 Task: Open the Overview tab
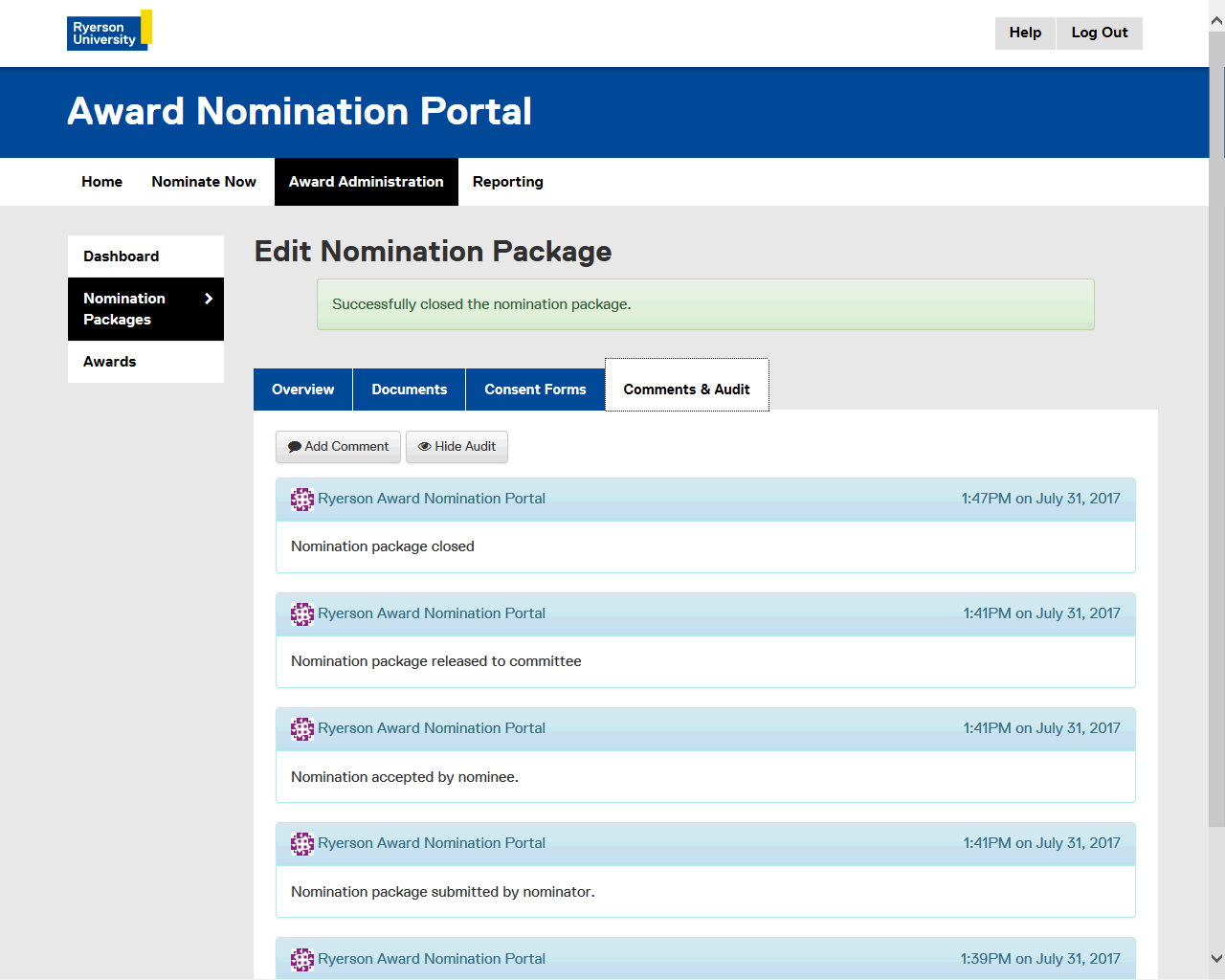(x=302, y=390)
